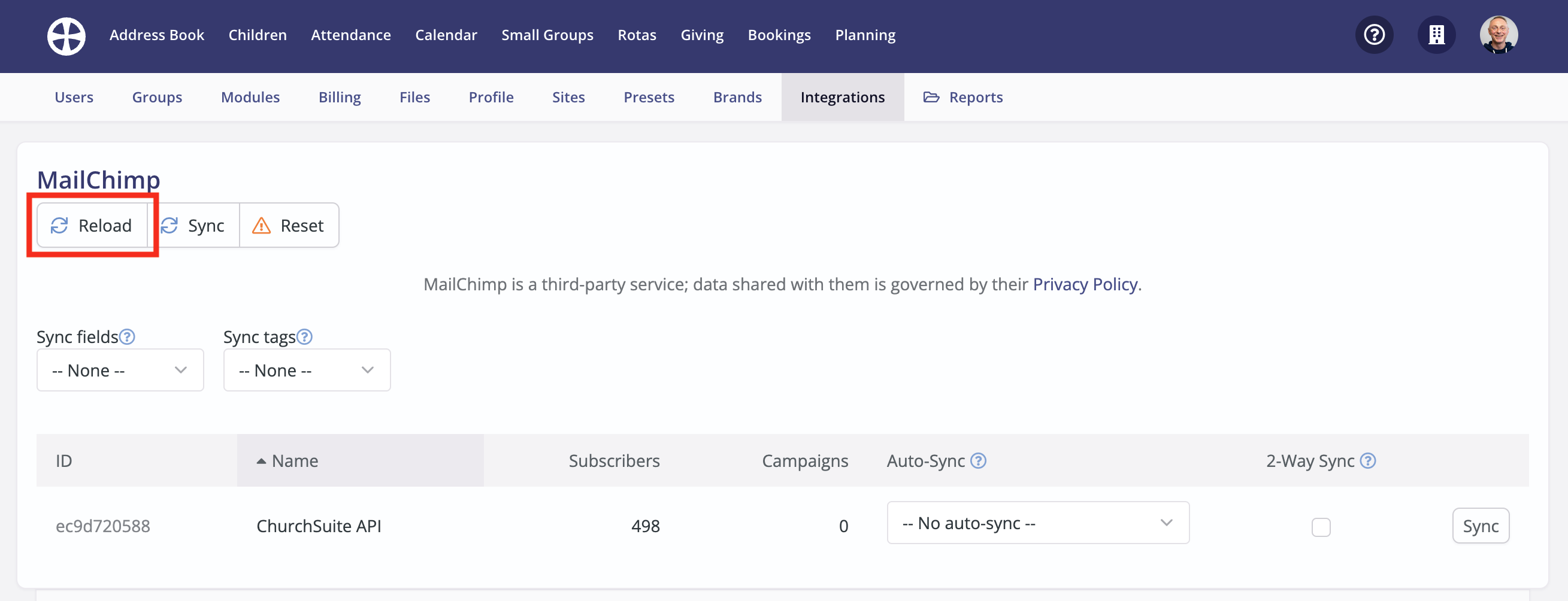Switch to the Profile tab
The image size is (1568, 601).
pyautogui.click(x=491, y=97)
